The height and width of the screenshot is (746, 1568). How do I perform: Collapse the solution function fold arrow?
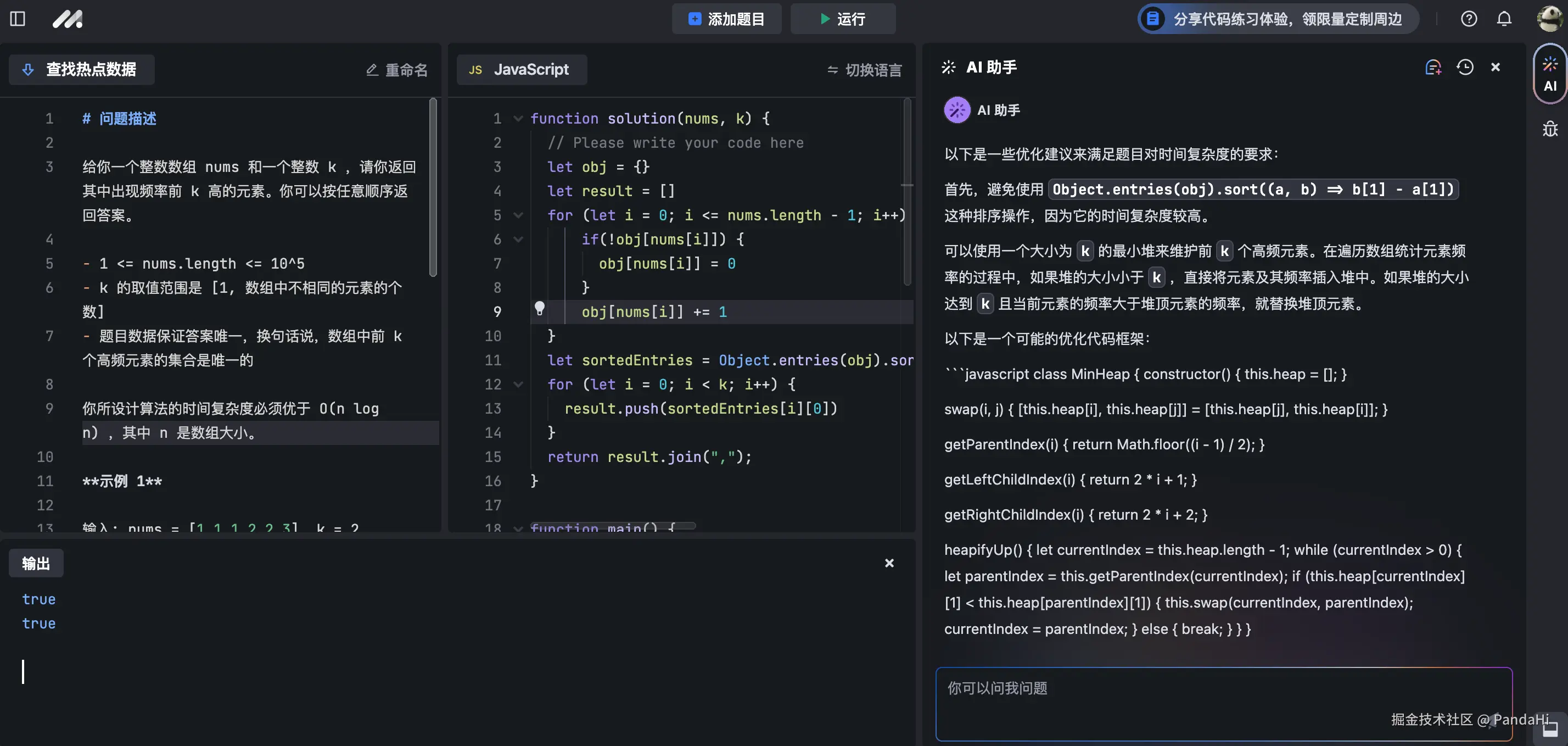click(518, 118)
